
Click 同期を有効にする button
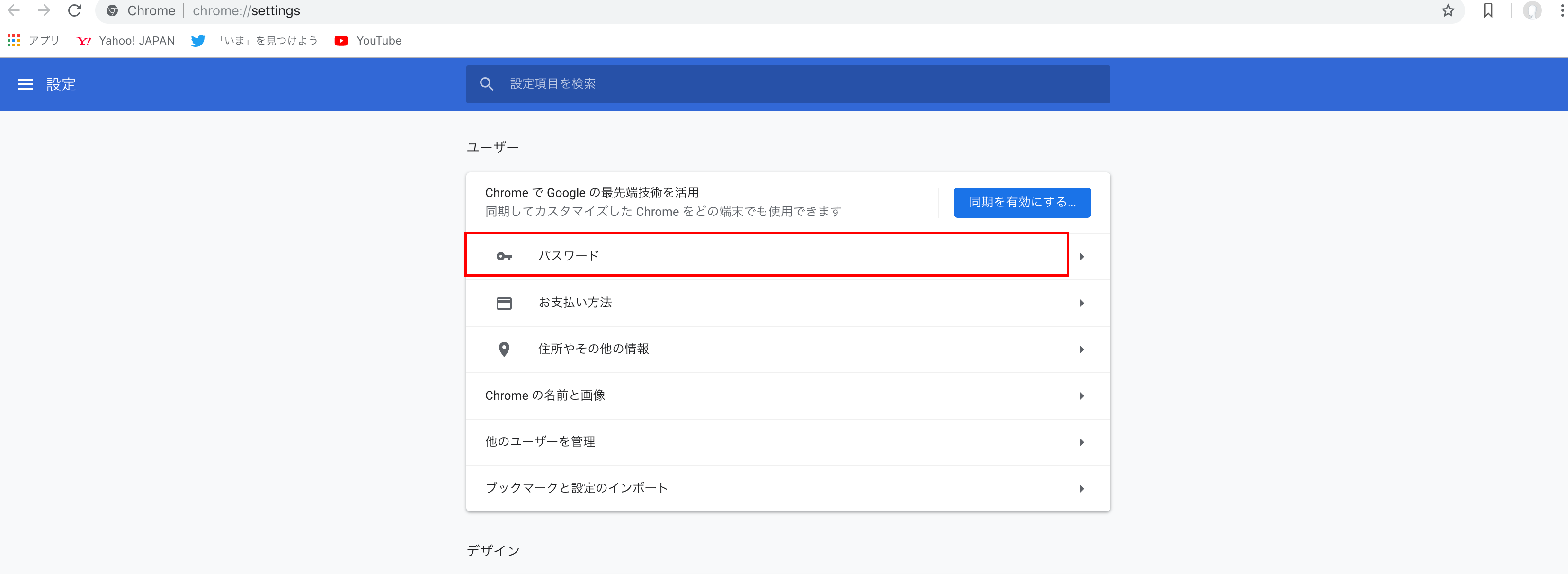[1022, 202]
